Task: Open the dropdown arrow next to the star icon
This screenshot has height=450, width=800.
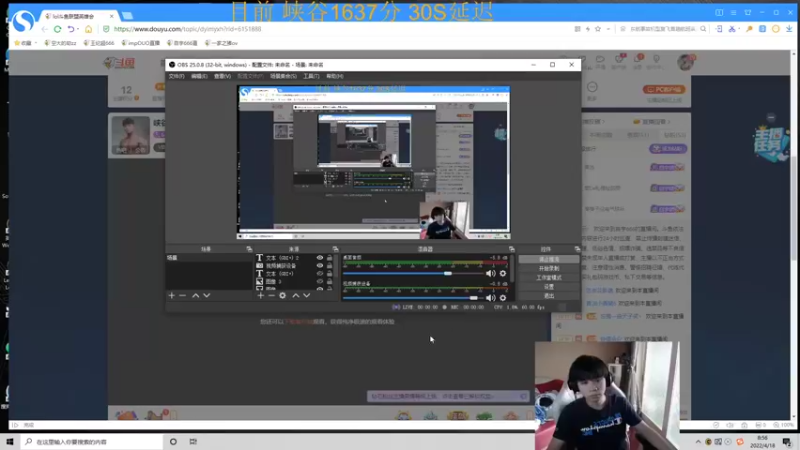Action: pos(608,29)
